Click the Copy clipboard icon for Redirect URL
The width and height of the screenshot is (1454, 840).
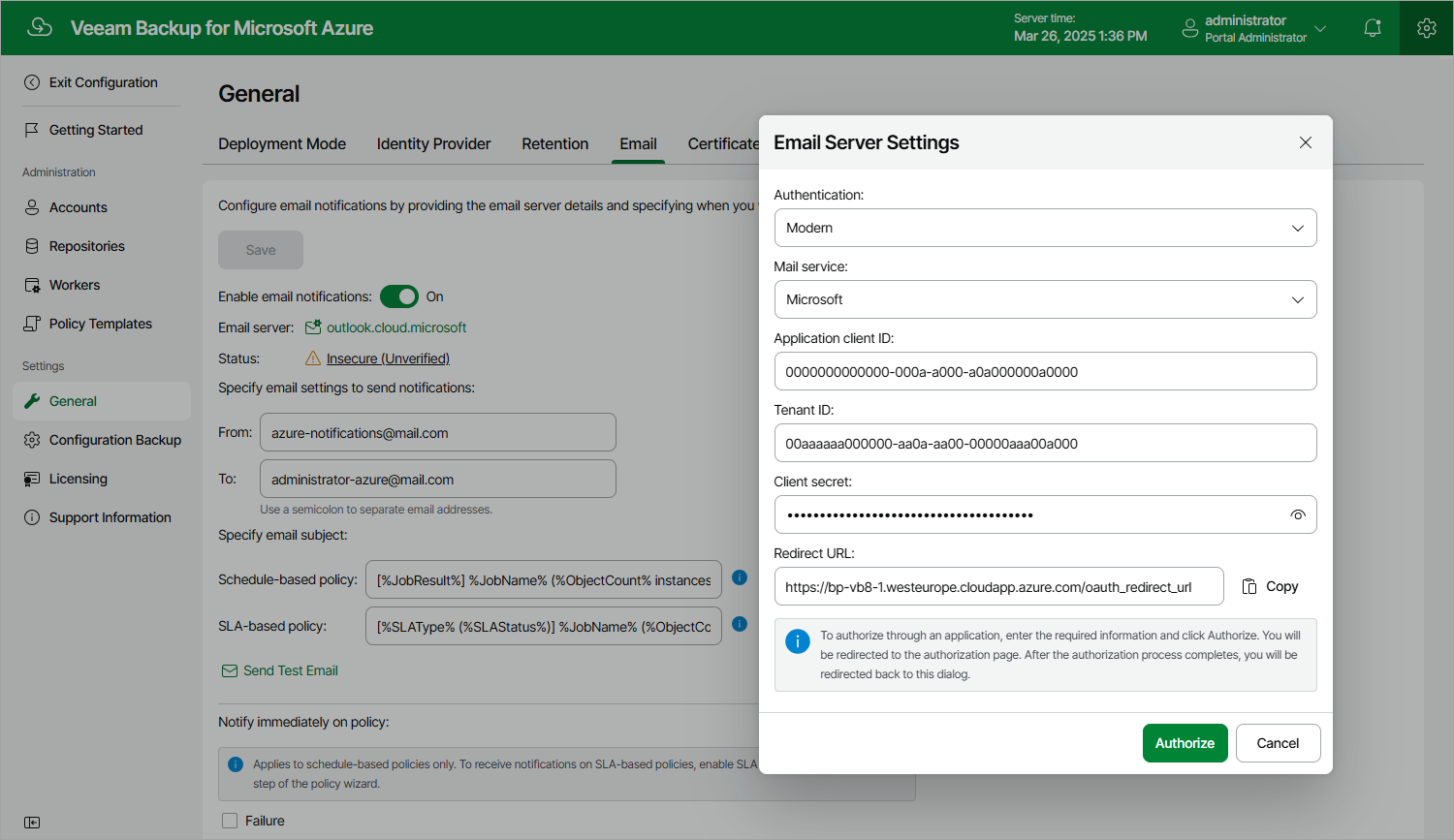click(x=1249, y=586)
